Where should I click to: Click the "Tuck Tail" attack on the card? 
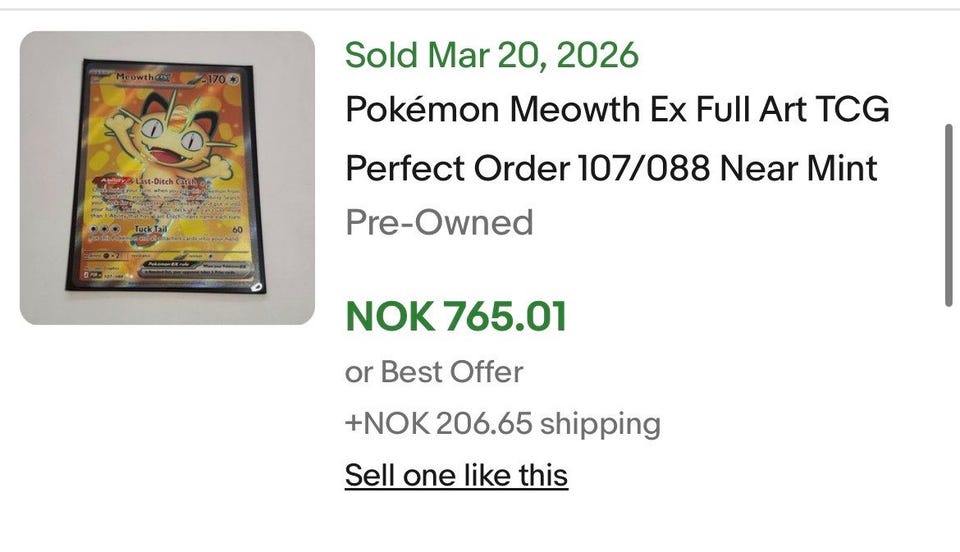click(x=150, y=229)
